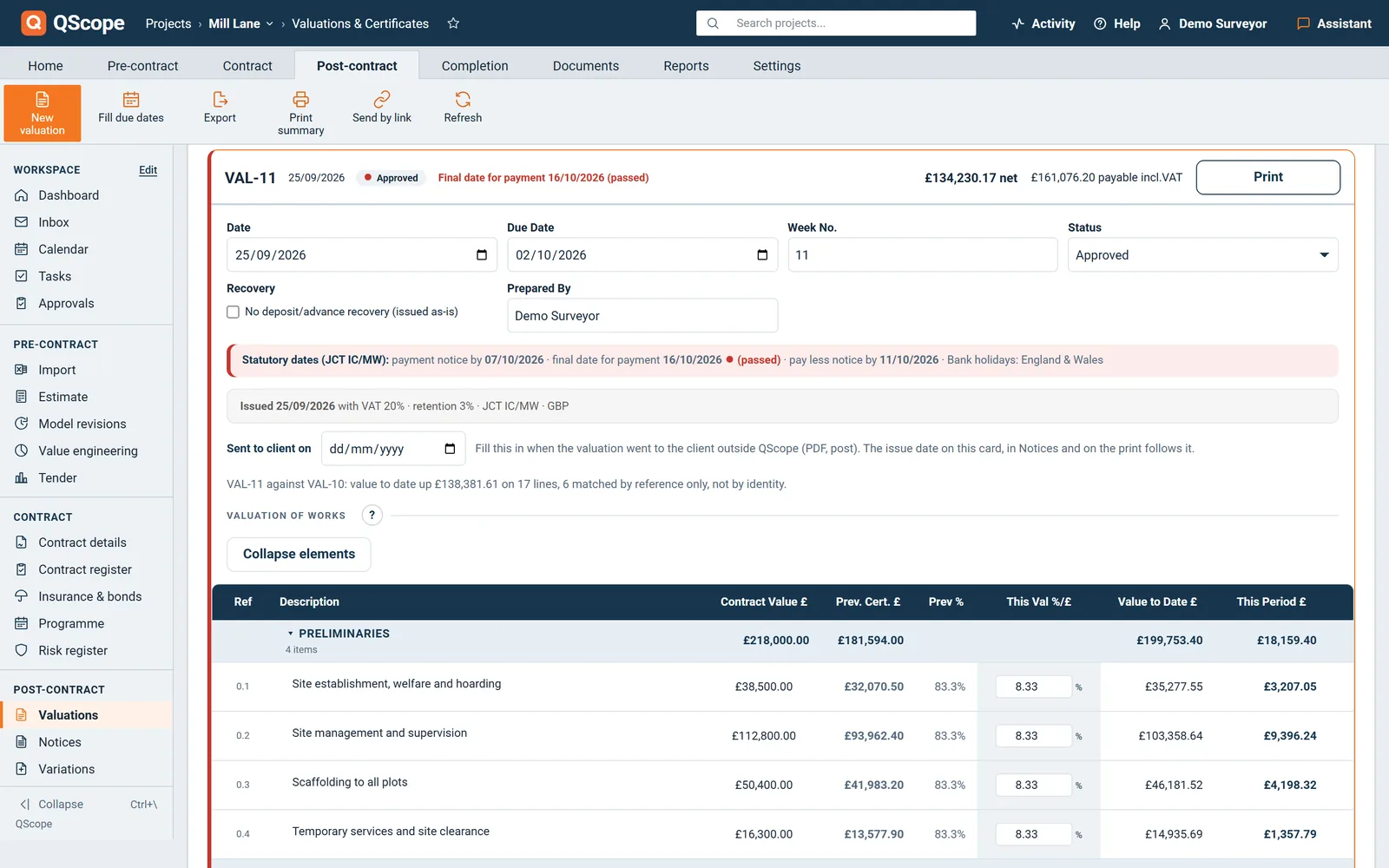Open the Reports tab
This screenshot has width=1389, height=868.
686,66
